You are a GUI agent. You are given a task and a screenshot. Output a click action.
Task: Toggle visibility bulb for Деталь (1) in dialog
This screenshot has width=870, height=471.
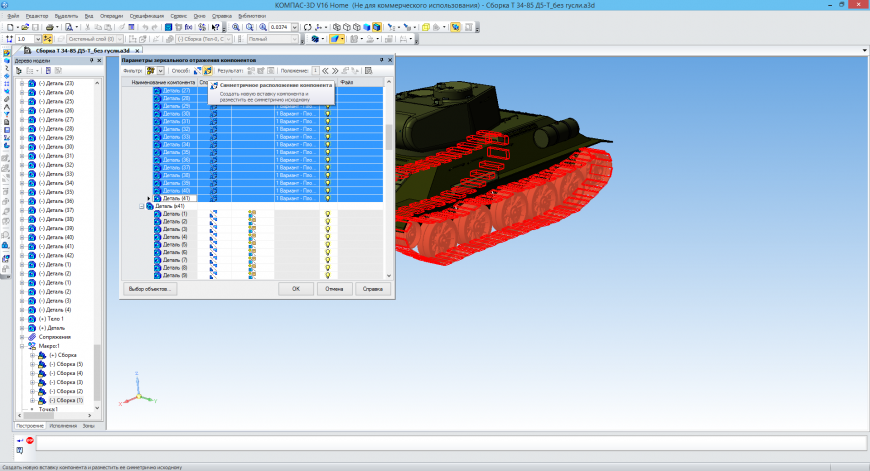[328, 214]
